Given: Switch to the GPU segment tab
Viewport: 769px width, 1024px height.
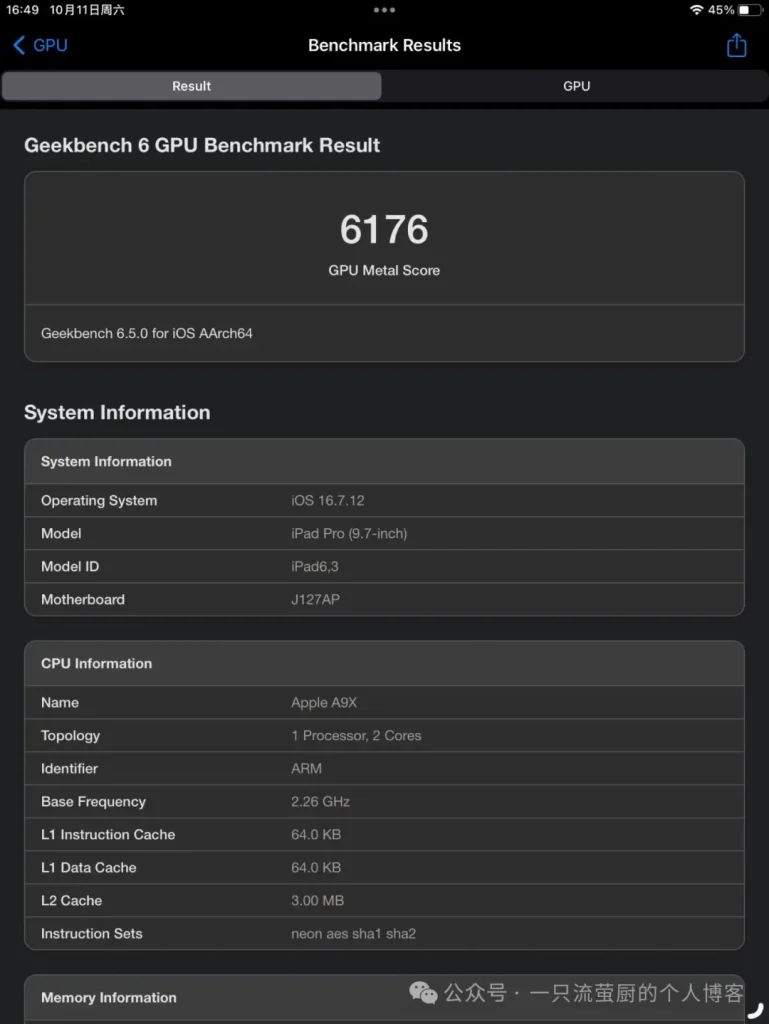Looking at the screenshot, I should point(576,86).
